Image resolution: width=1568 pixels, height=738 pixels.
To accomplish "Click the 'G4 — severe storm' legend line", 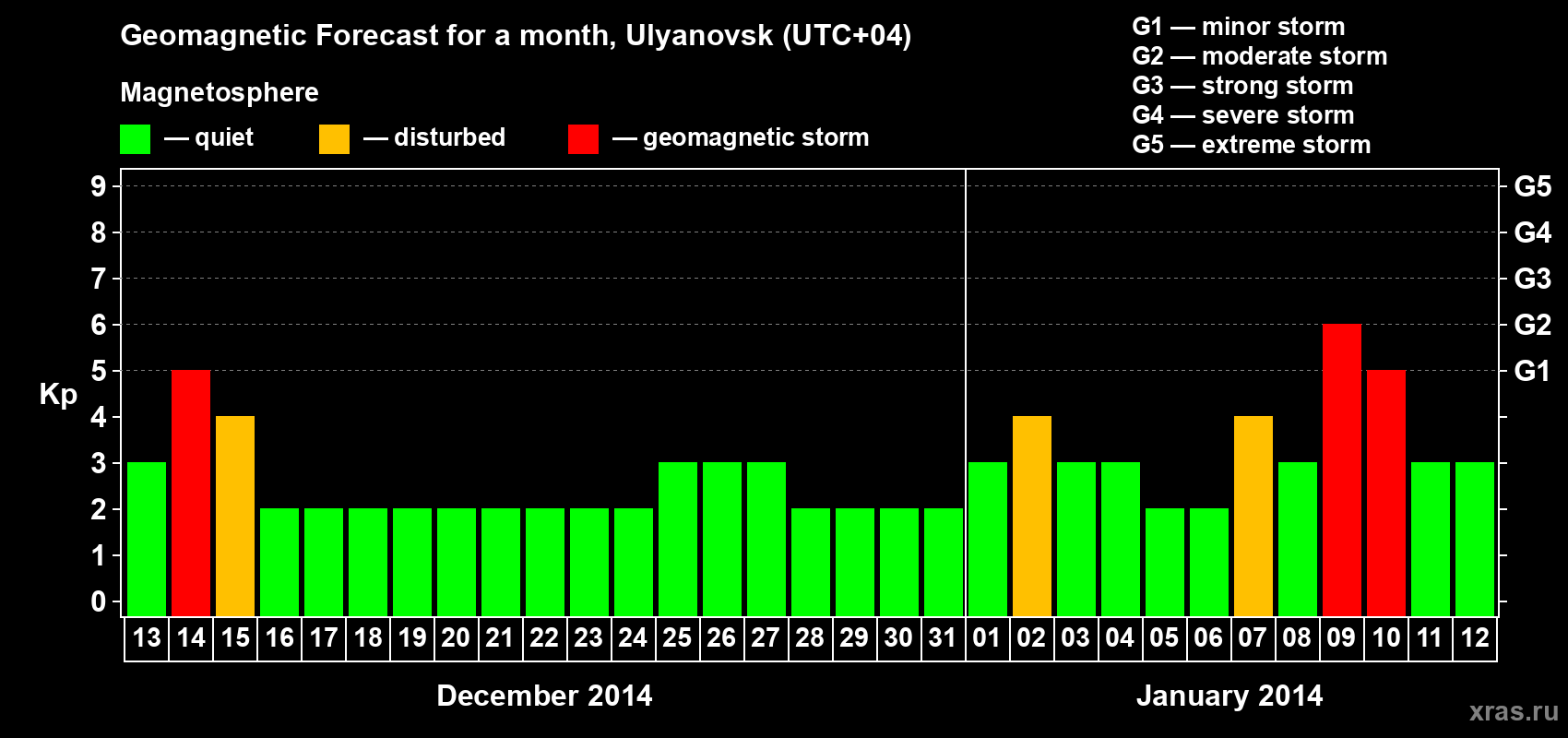I will click(1243, 115).
